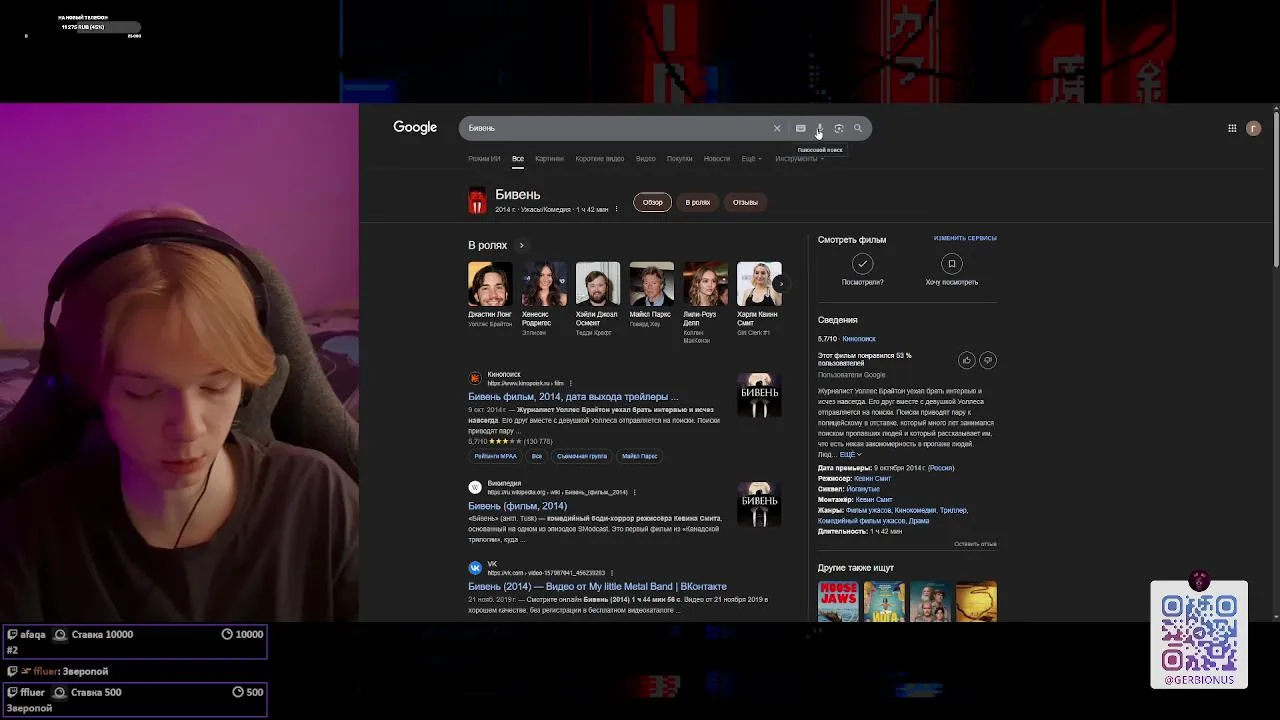This screenshot has width=1280, height=720.
Task: Click Бивень poster thumbnail beside Wikipedia result
Action: (759, 504)
